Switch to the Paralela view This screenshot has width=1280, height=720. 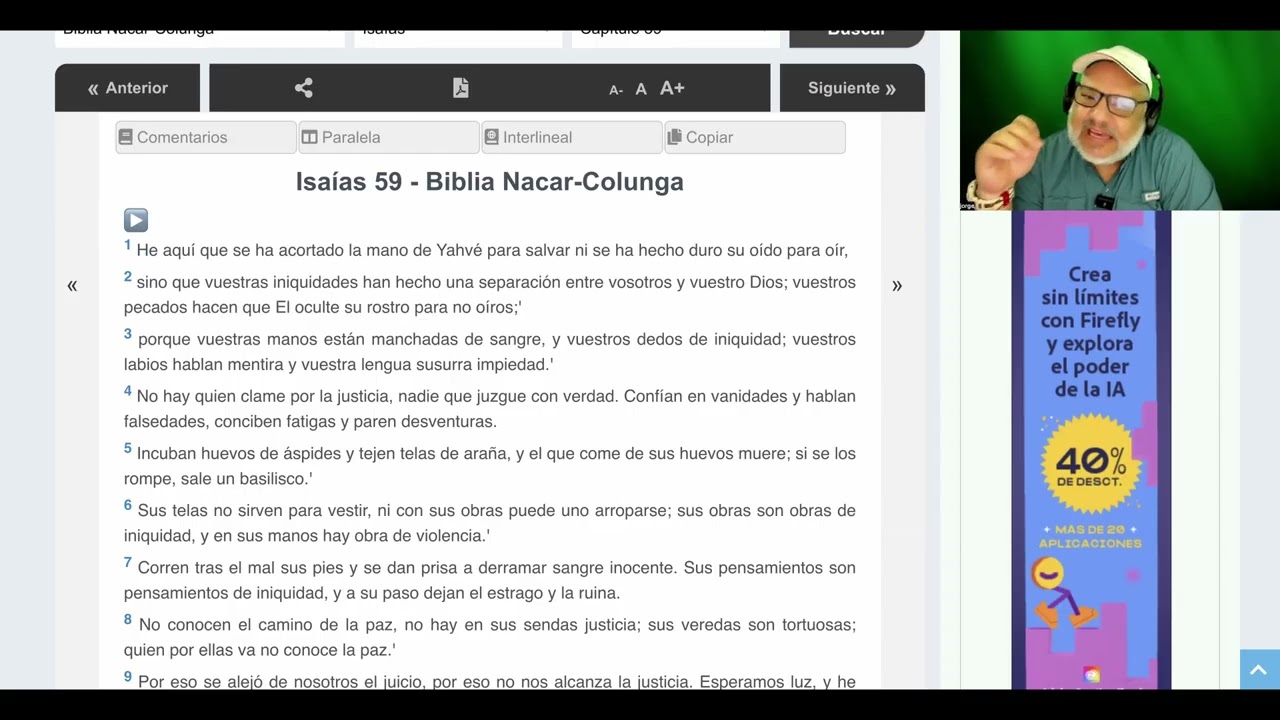click(388, 137)
